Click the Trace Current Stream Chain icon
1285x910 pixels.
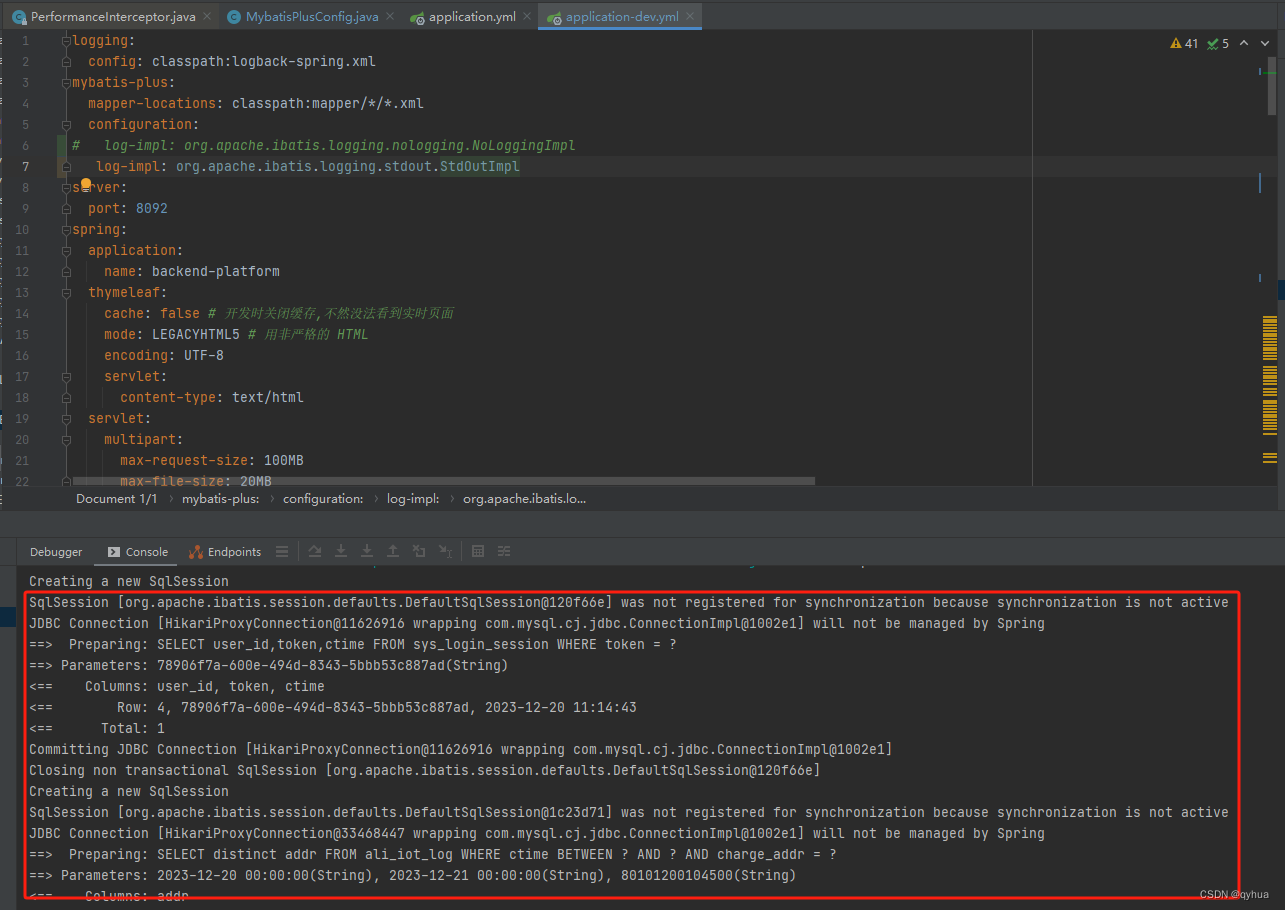click(x=504, y=552)
